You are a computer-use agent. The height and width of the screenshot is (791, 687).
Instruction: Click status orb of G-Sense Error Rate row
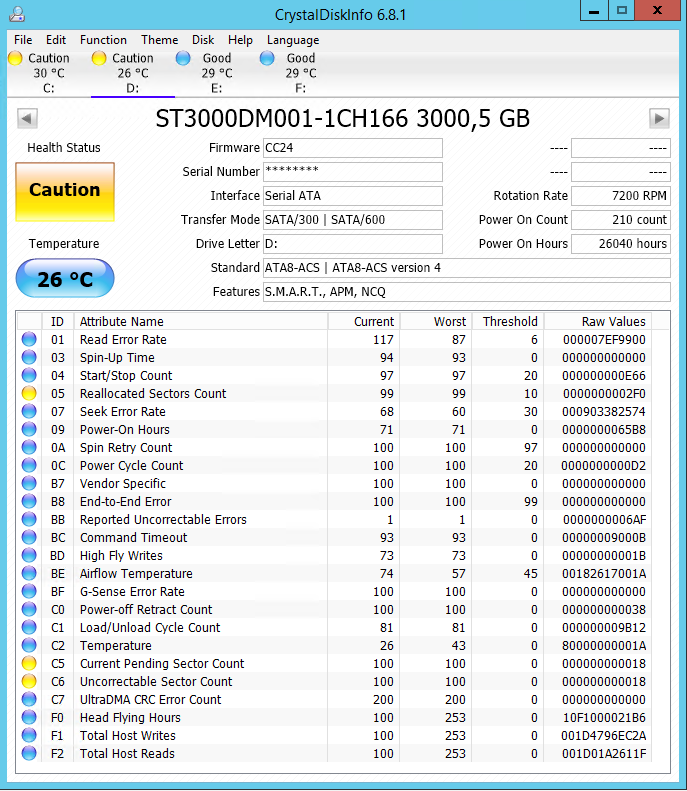coord(29,591)
